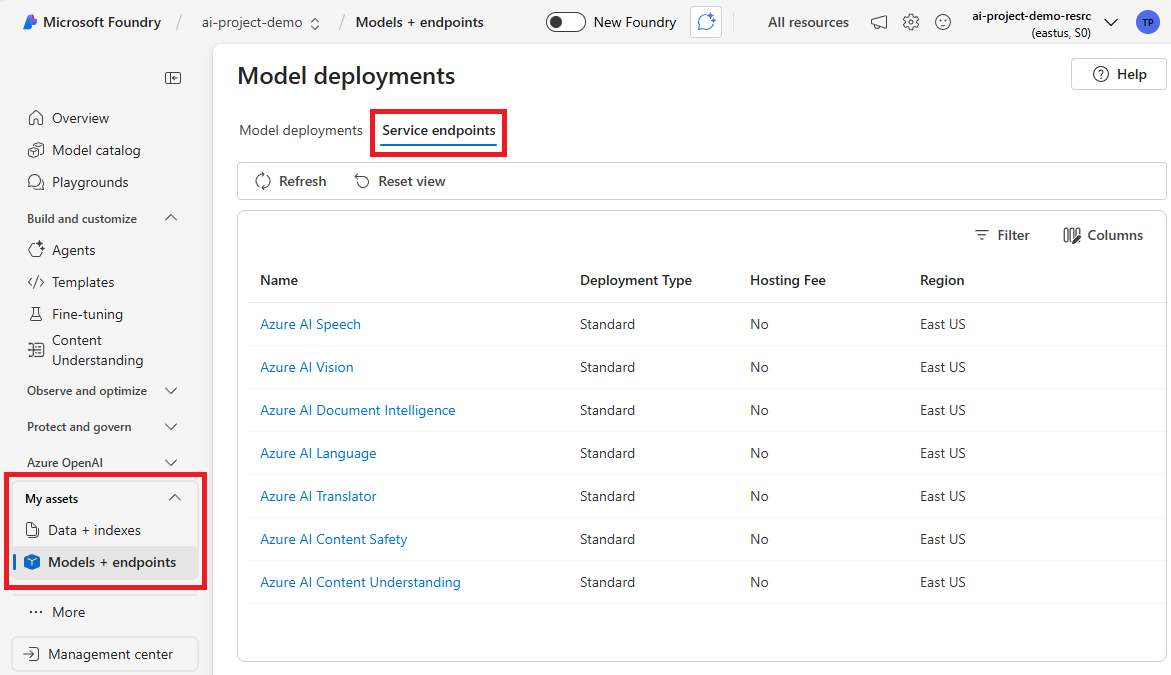This screenshot has width=1171, height=675.
Task: Open Model catalog cube icon
Action: click(36, 150)
